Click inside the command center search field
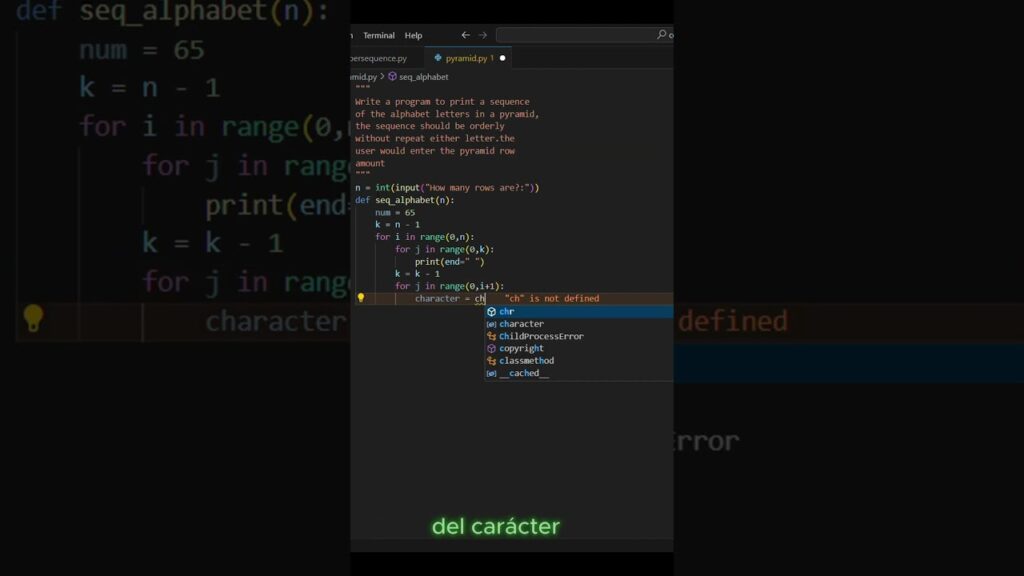 click(x=575, y=35)
